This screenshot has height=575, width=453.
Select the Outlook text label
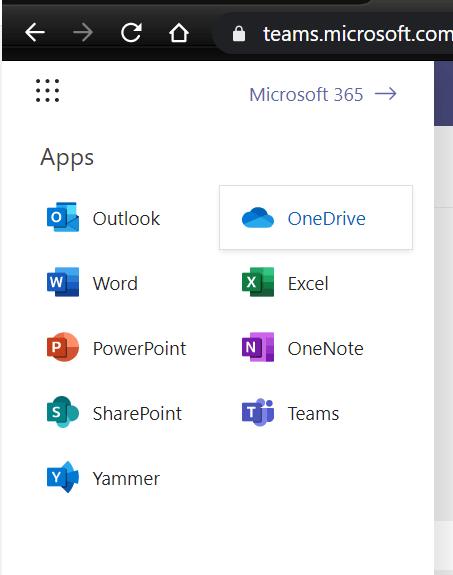(126, 219)
